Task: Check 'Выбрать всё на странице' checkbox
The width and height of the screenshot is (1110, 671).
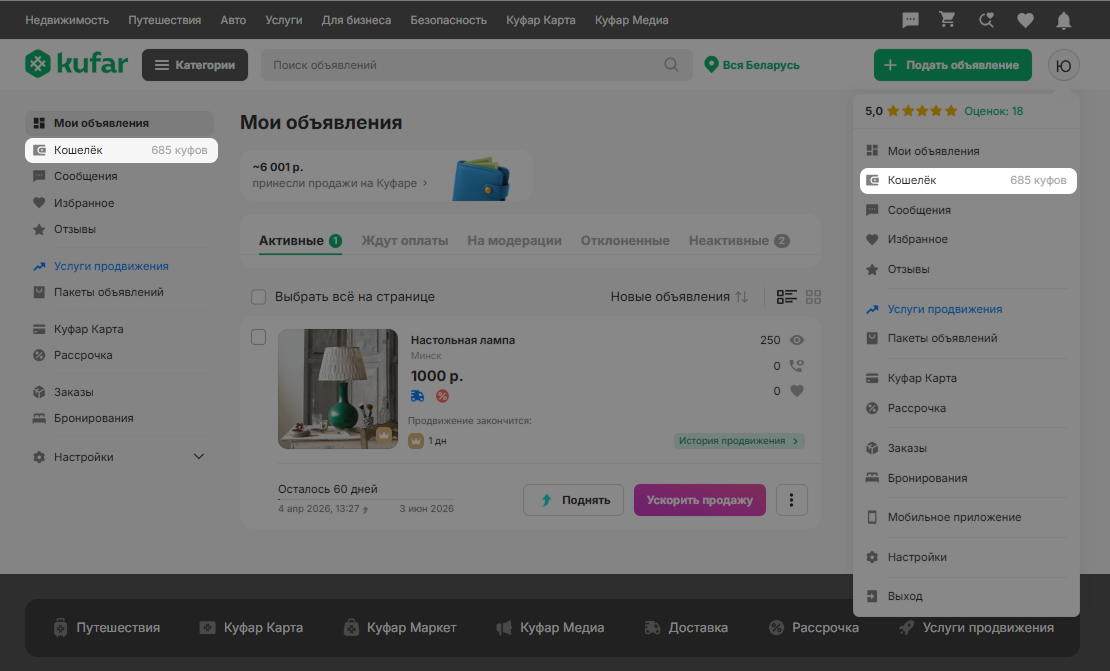Action: pos(258,297)
